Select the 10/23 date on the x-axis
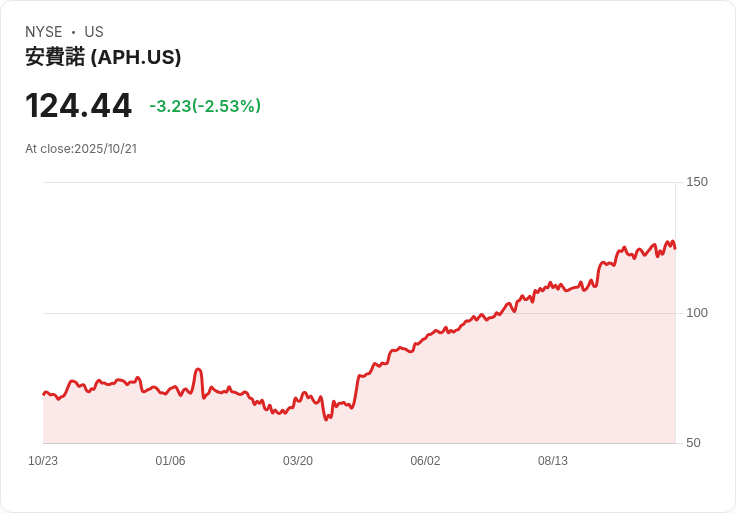The height and width of the screenshot is (513, 736). point(43,461)
